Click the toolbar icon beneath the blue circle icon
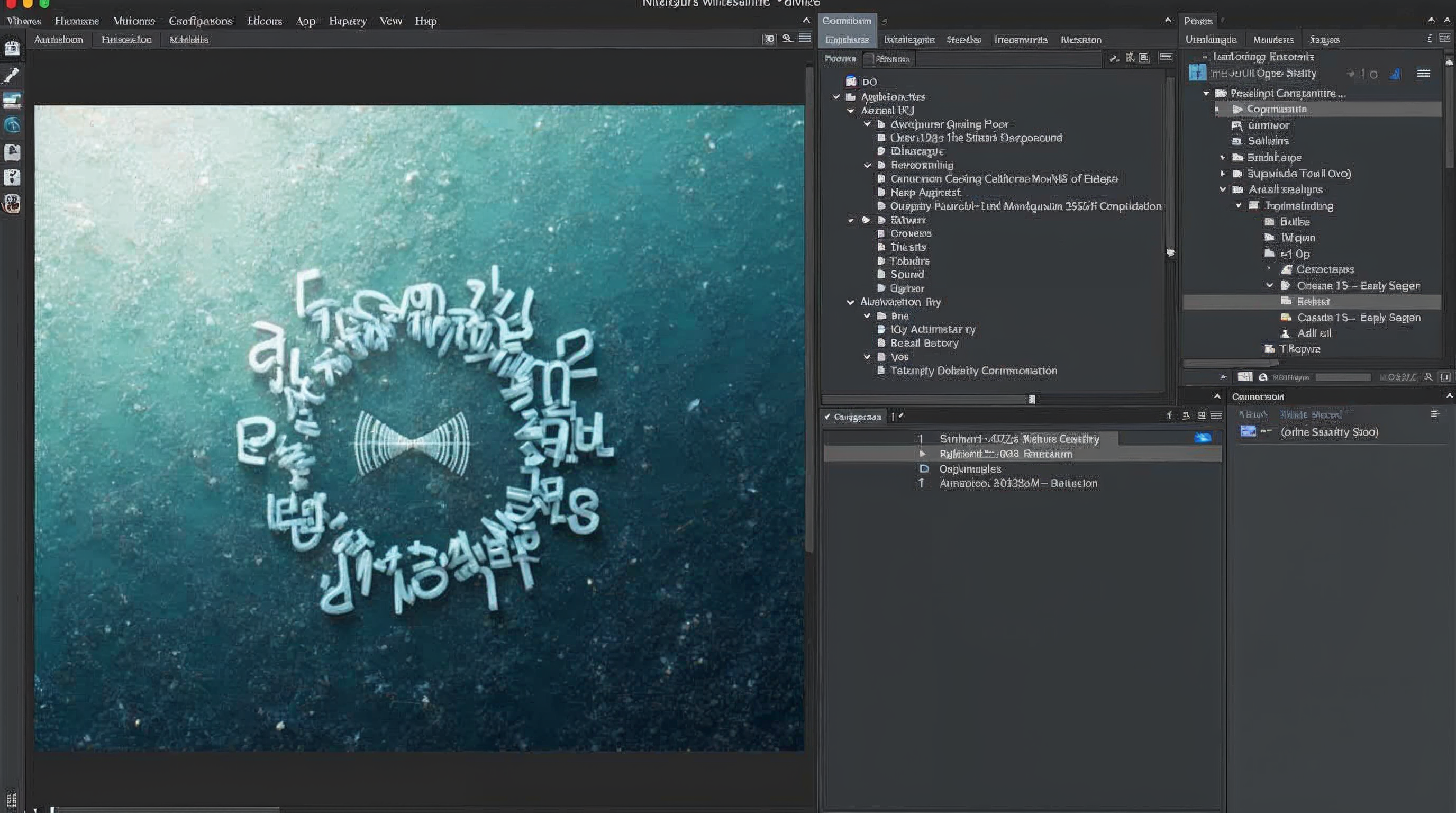Image resolution: width=1456 pixels, height=813 pixels. tap(12, 151)
